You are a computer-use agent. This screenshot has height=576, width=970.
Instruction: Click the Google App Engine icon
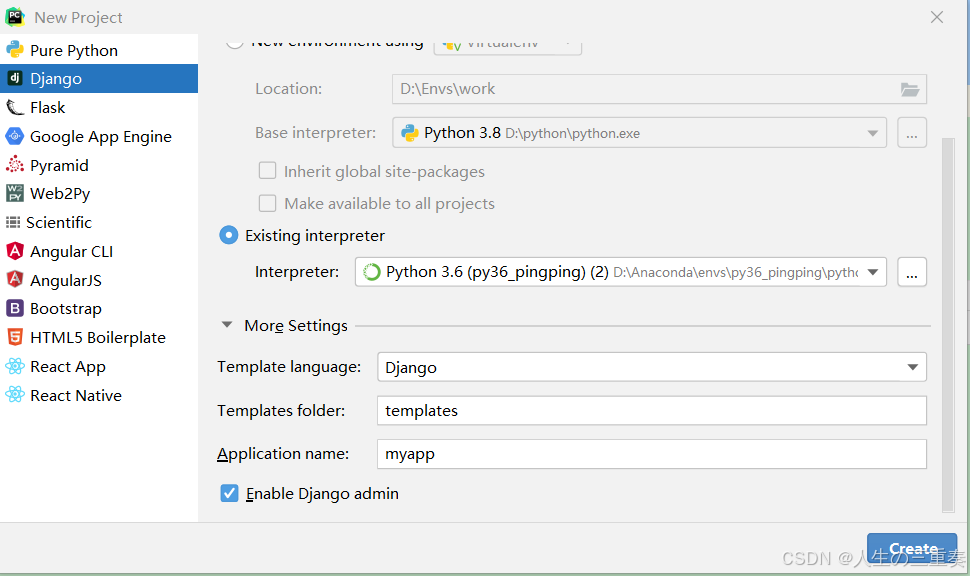pos(15,136)
